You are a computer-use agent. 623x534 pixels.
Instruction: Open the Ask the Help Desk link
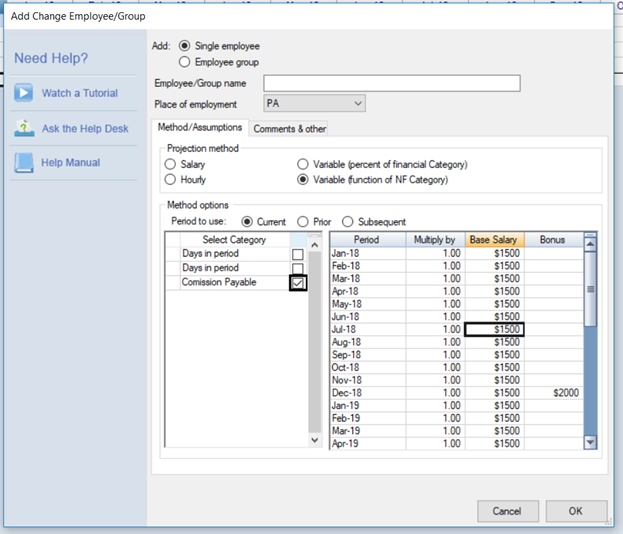click(x=85, y=128)
